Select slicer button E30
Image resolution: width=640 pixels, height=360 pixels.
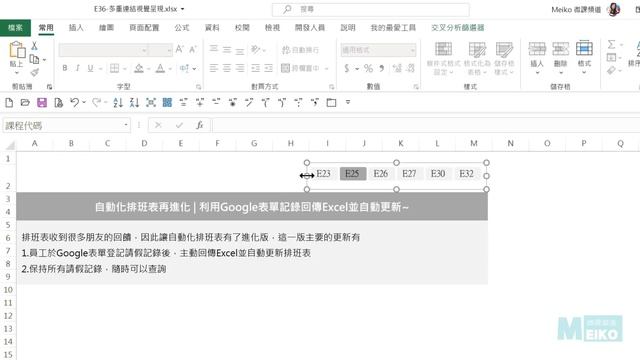(x=438, y=174)
